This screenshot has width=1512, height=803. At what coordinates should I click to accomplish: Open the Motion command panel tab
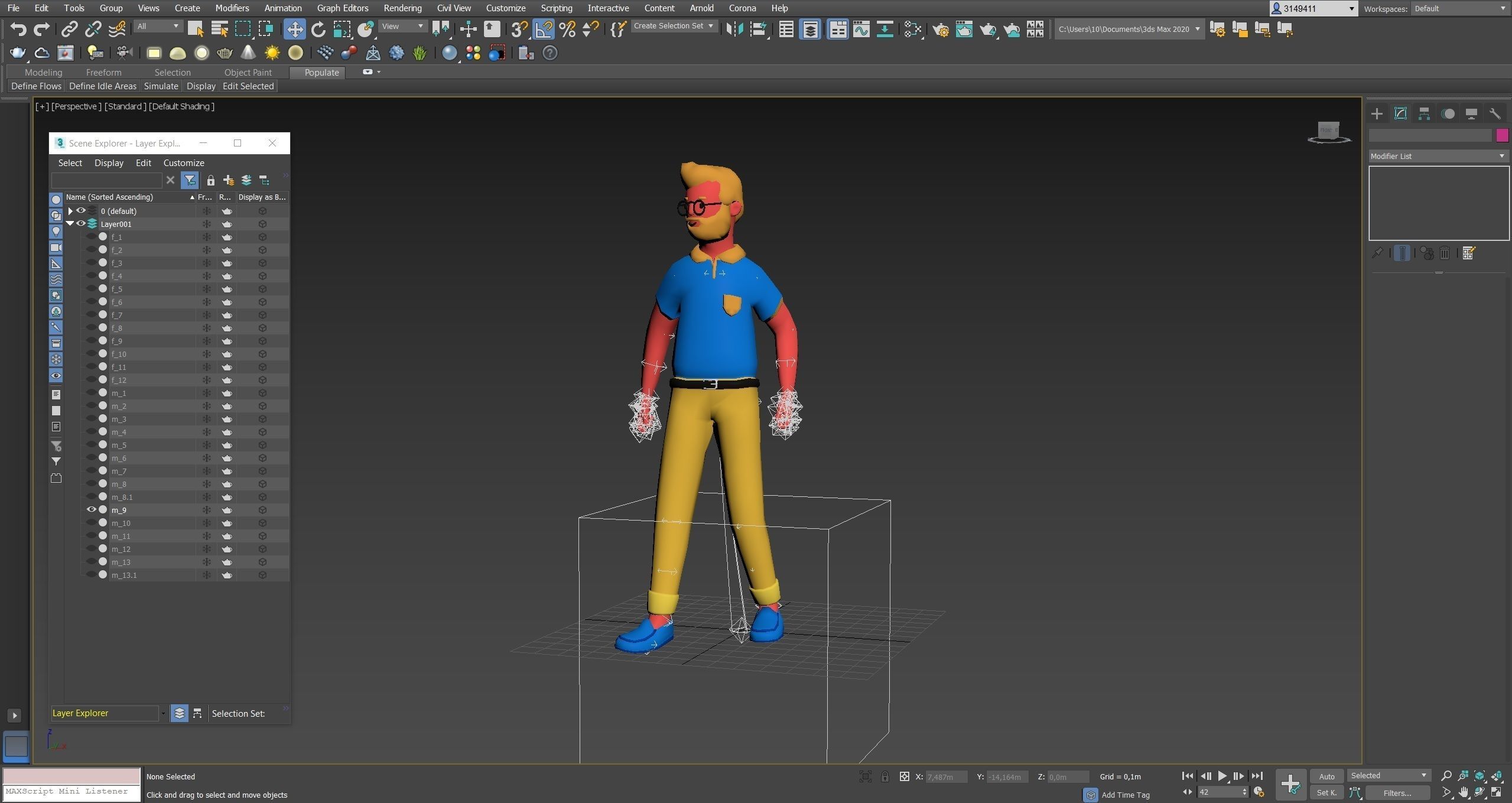pos(1448,113)
